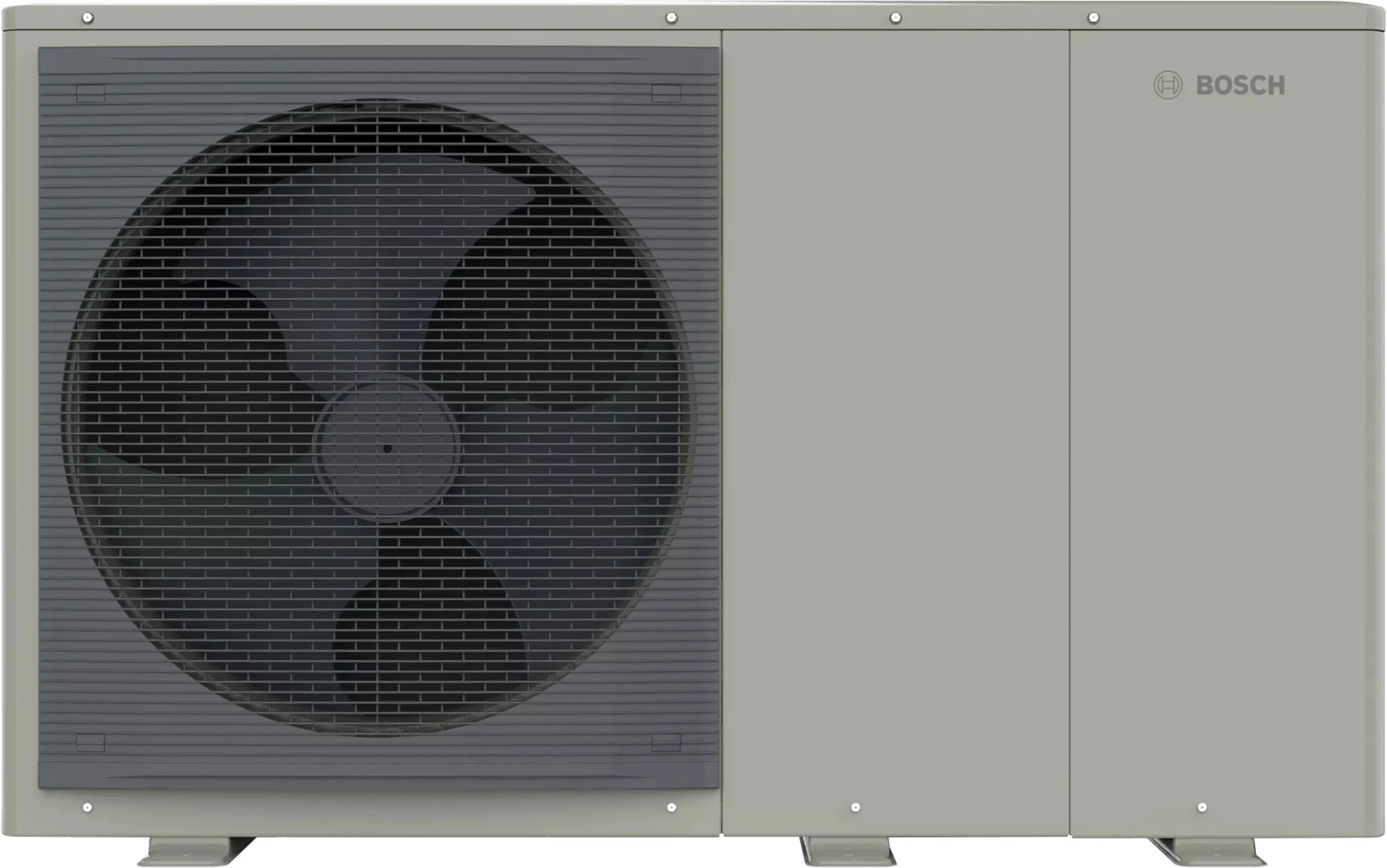This screenshot has height=868, width=1387.
Task: Click the bottom-left corner screw below the grille
Action: click(x=88, y=807)
